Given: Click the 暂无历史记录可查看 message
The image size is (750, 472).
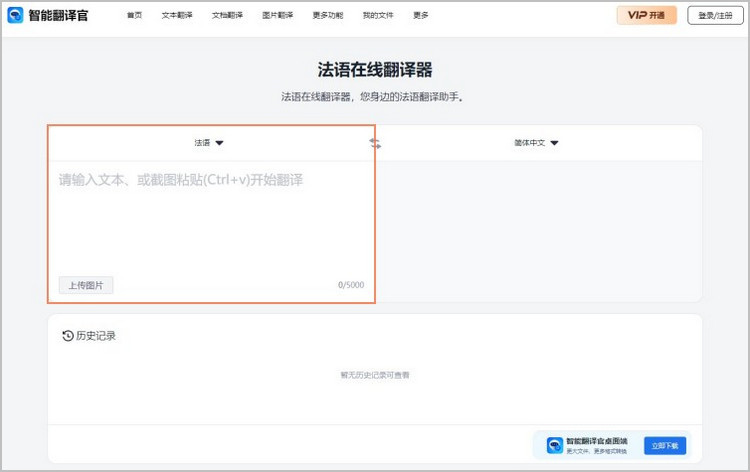Looking at the screenshot, I should pos(375,375).
